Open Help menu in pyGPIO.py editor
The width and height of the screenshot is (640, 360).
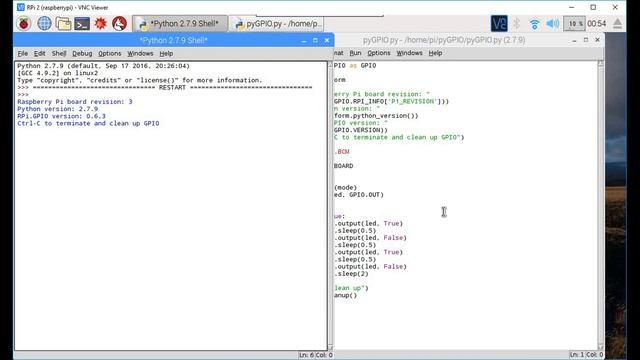435,53
